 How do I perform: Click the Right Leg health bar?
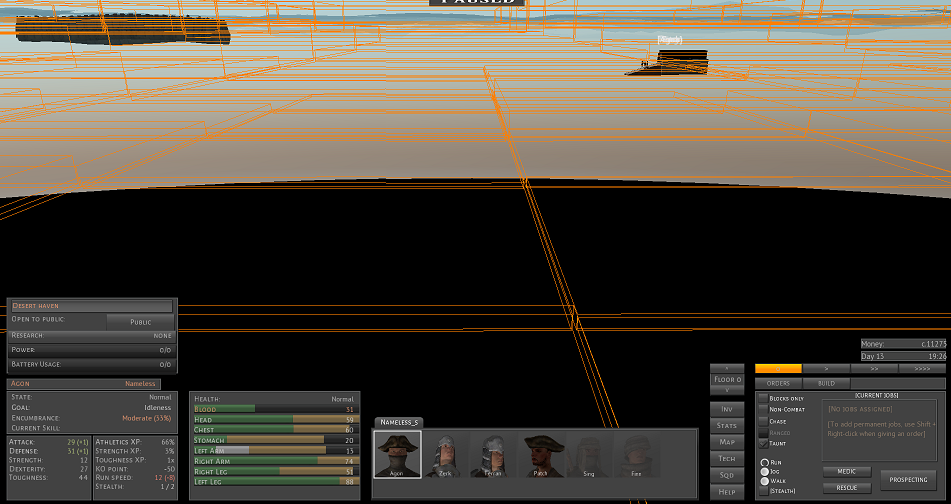[x=275, y=472]
